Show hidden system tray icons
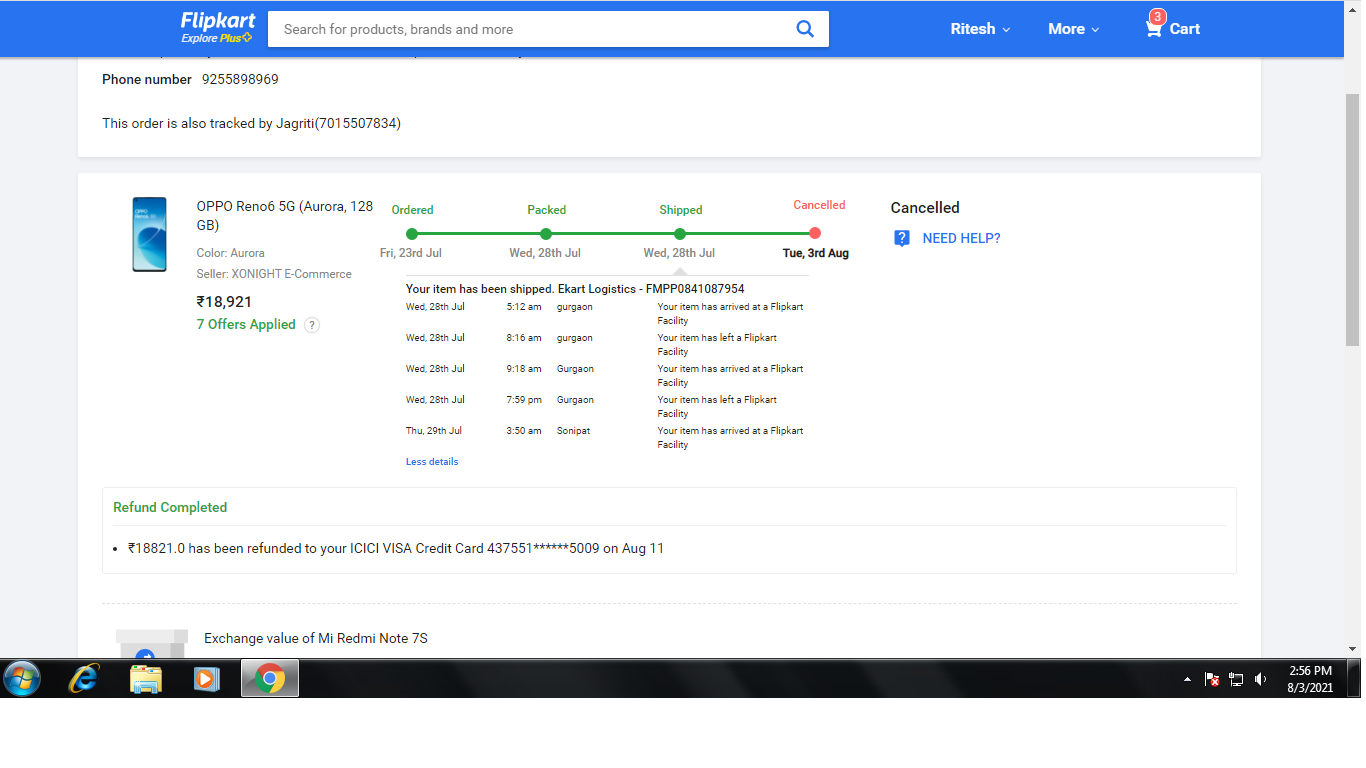The image size is (1366, 768). click(x=1187, y=679)
